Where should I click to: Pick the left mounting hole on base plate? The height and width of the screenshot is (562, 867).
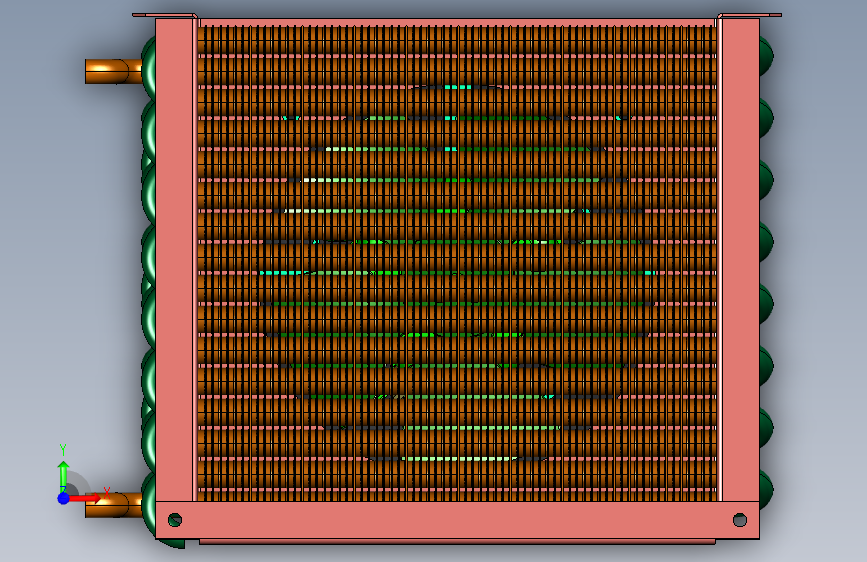click(x=175, y=519)
